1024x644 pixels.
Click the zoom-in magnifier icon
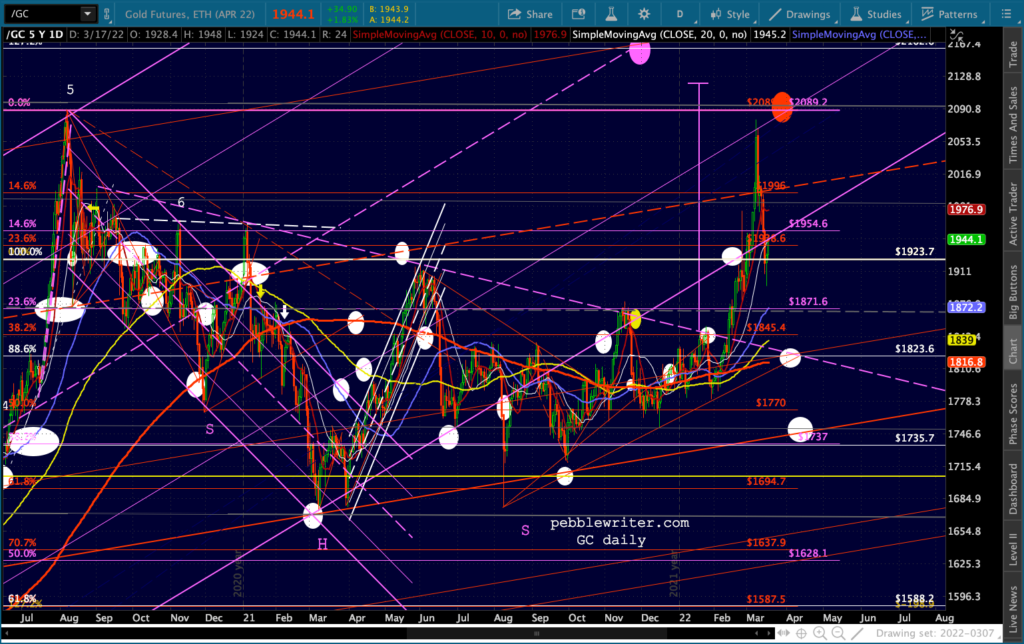coord(820,633)
